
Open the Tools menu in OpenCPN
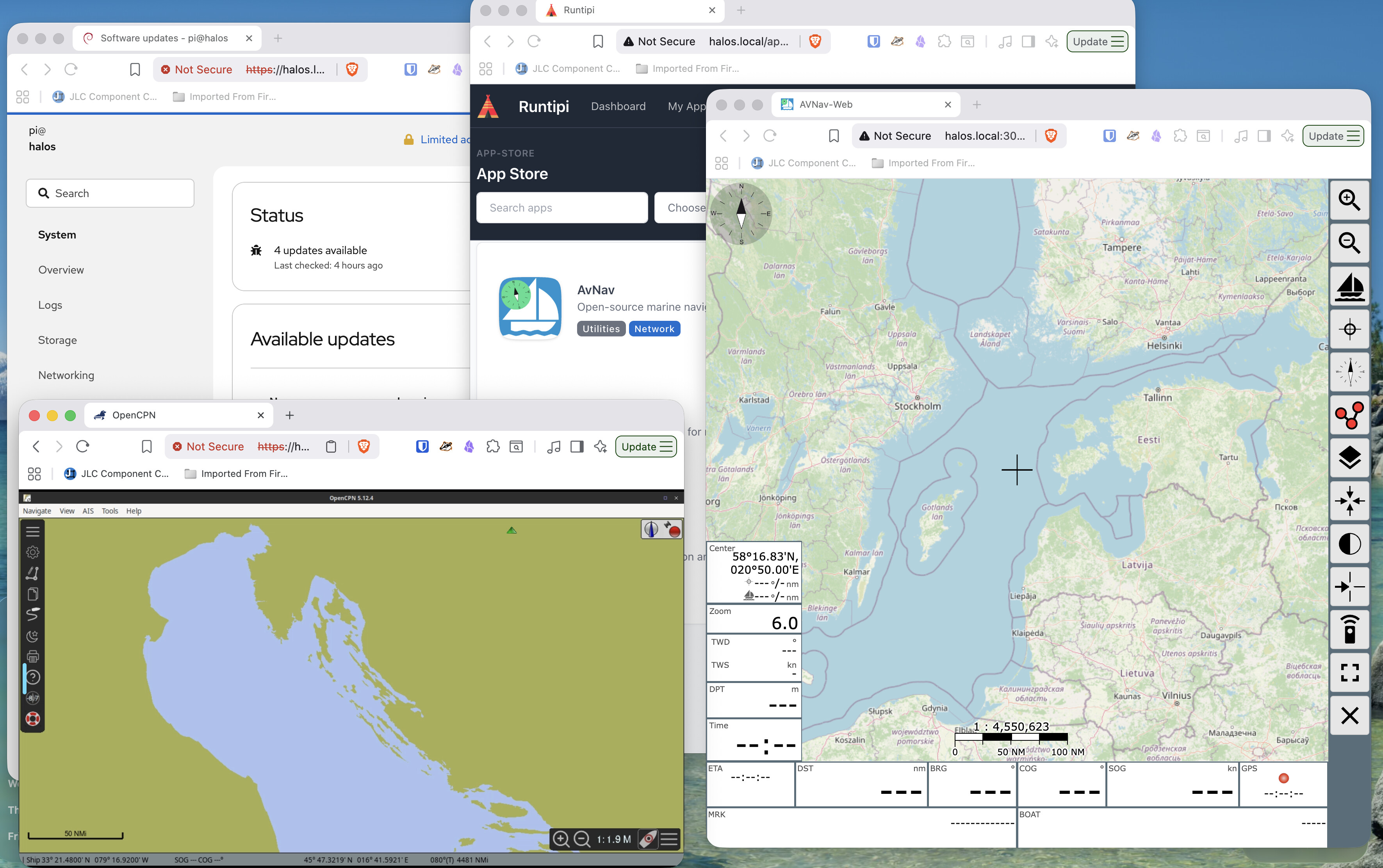(110, 510)
